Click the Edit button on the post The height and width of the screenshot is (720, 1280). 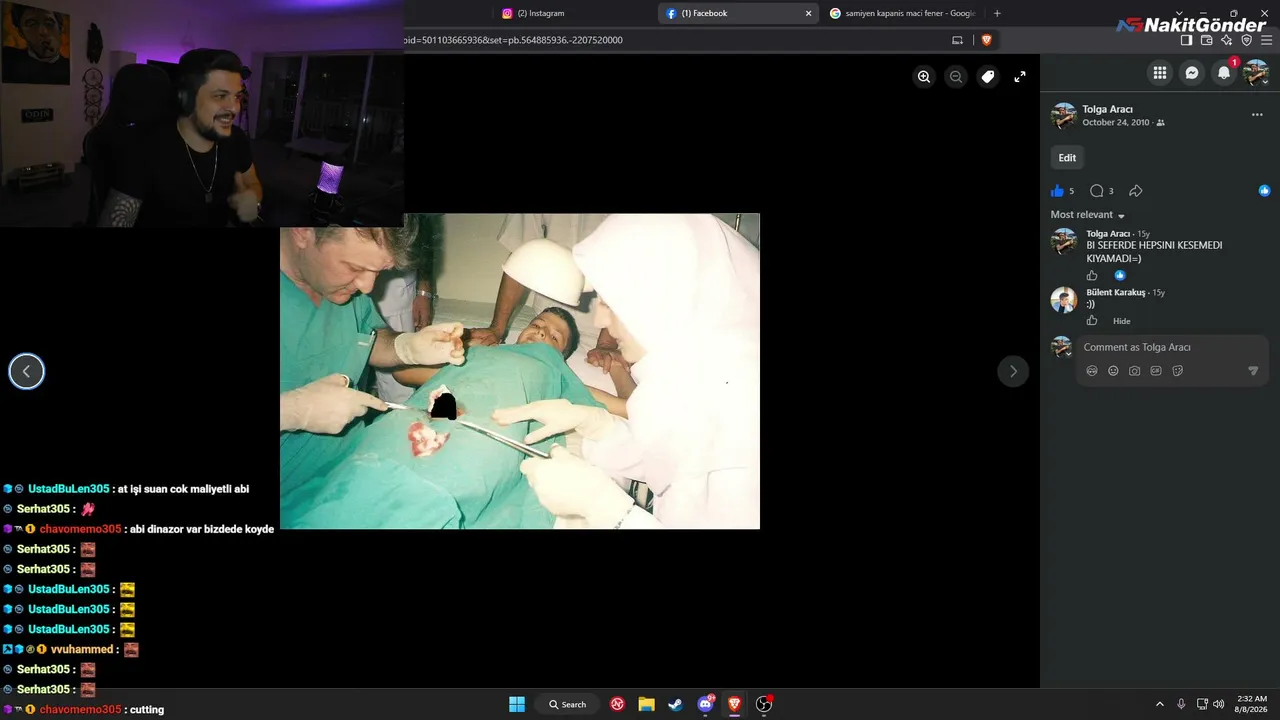point(1067,158)
